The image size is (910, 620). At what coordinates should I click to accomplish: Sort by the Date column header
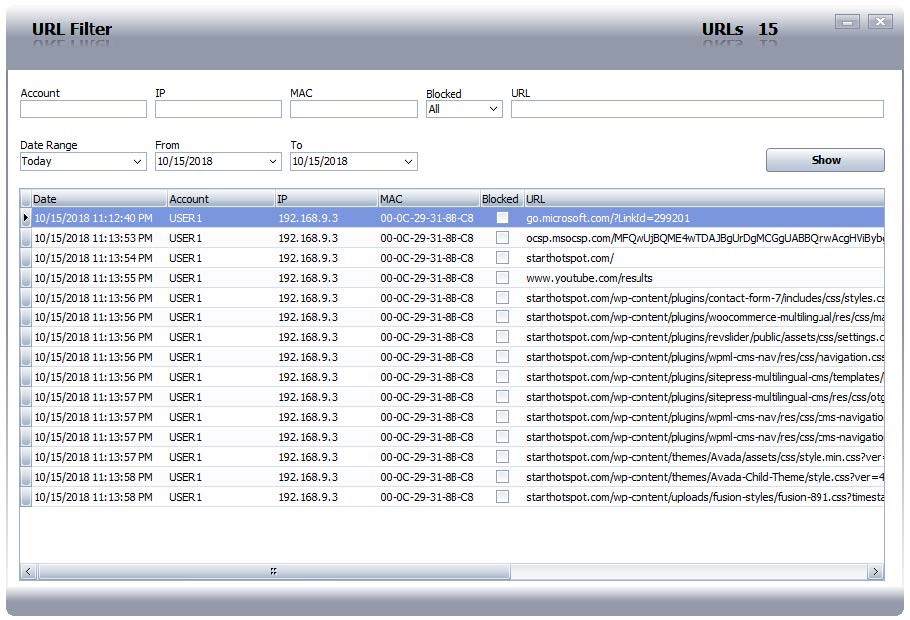99,199
